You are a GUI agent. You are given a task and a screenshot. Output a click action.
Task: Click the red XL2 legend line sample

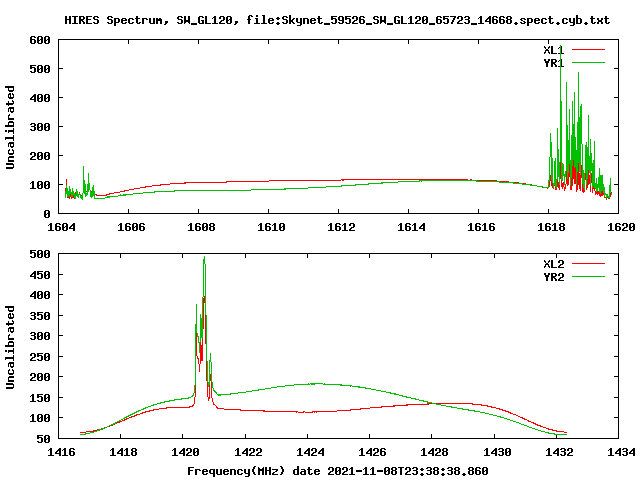588,264
